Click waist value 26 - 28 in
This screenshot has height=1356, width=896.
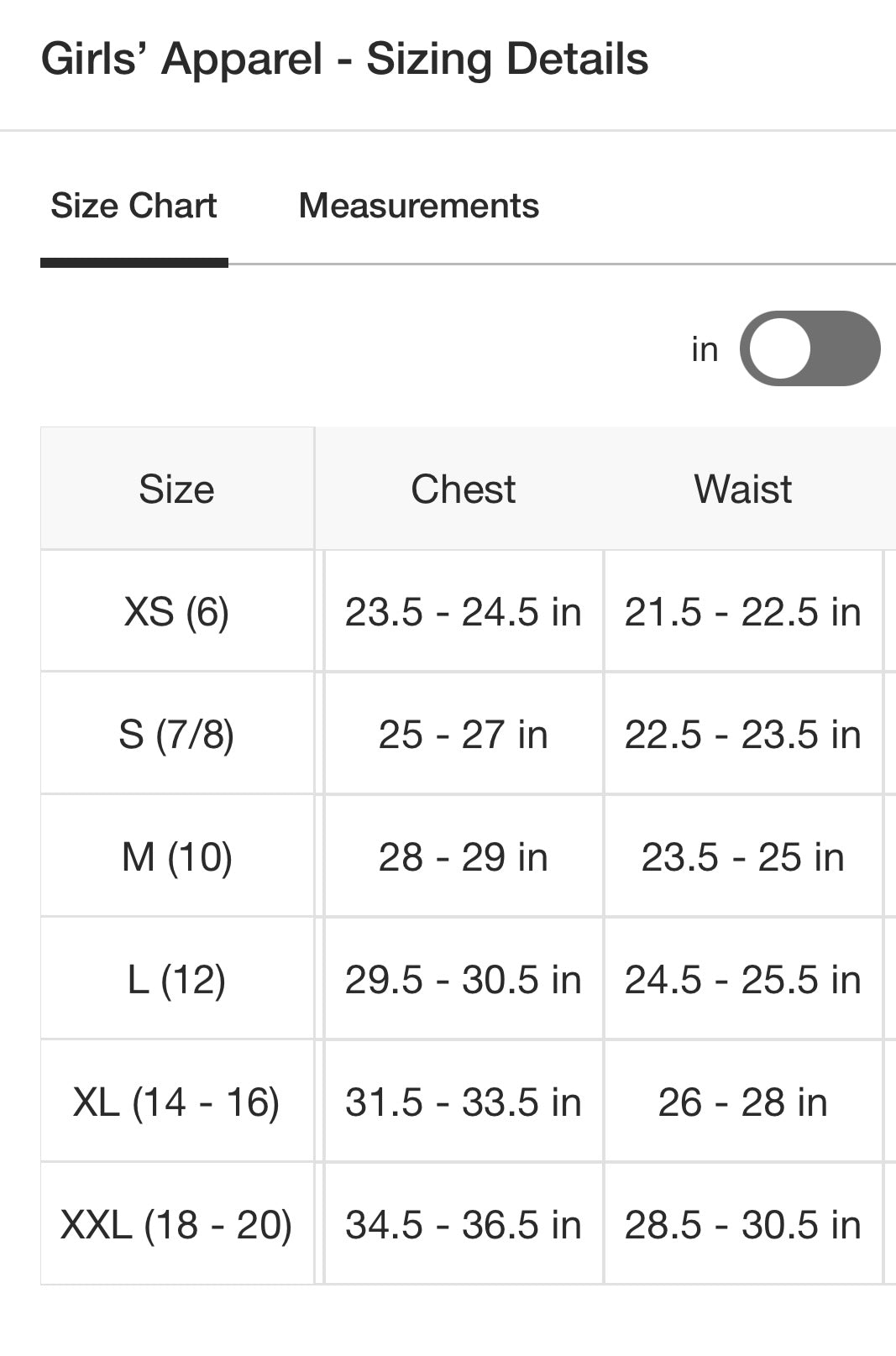tap(742, 1102)
